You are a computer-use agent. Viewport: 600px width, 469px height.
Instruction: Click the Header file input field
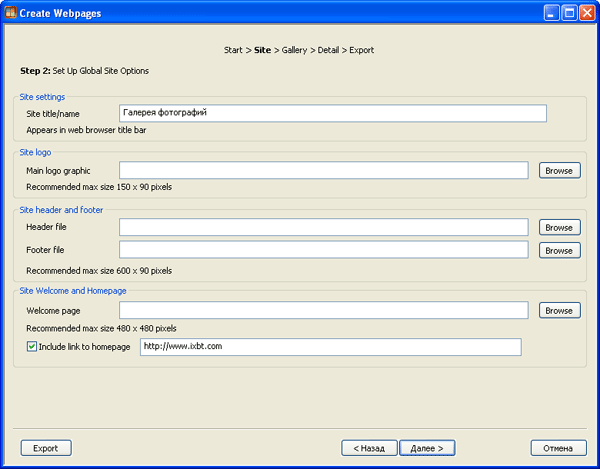click(x=324, y=227)
